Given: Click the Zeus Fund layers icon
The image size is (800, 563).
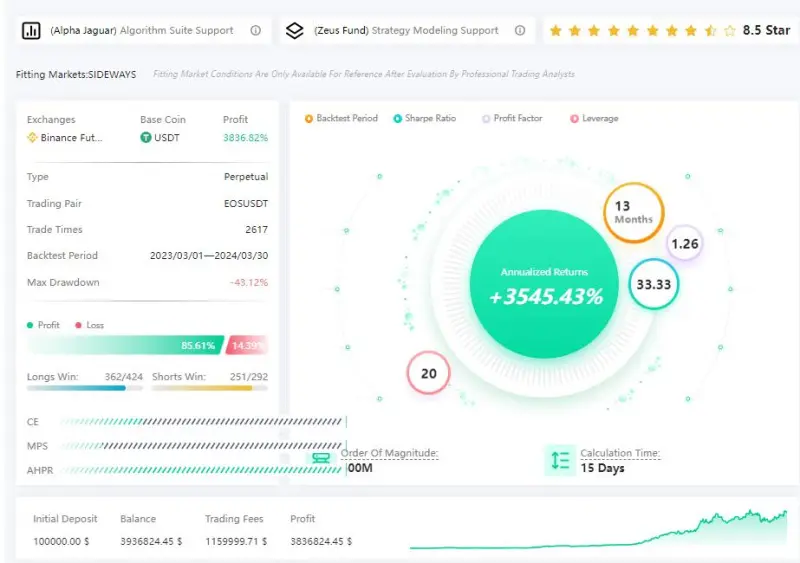Looking at the screenshot, I should click(294, 31).
